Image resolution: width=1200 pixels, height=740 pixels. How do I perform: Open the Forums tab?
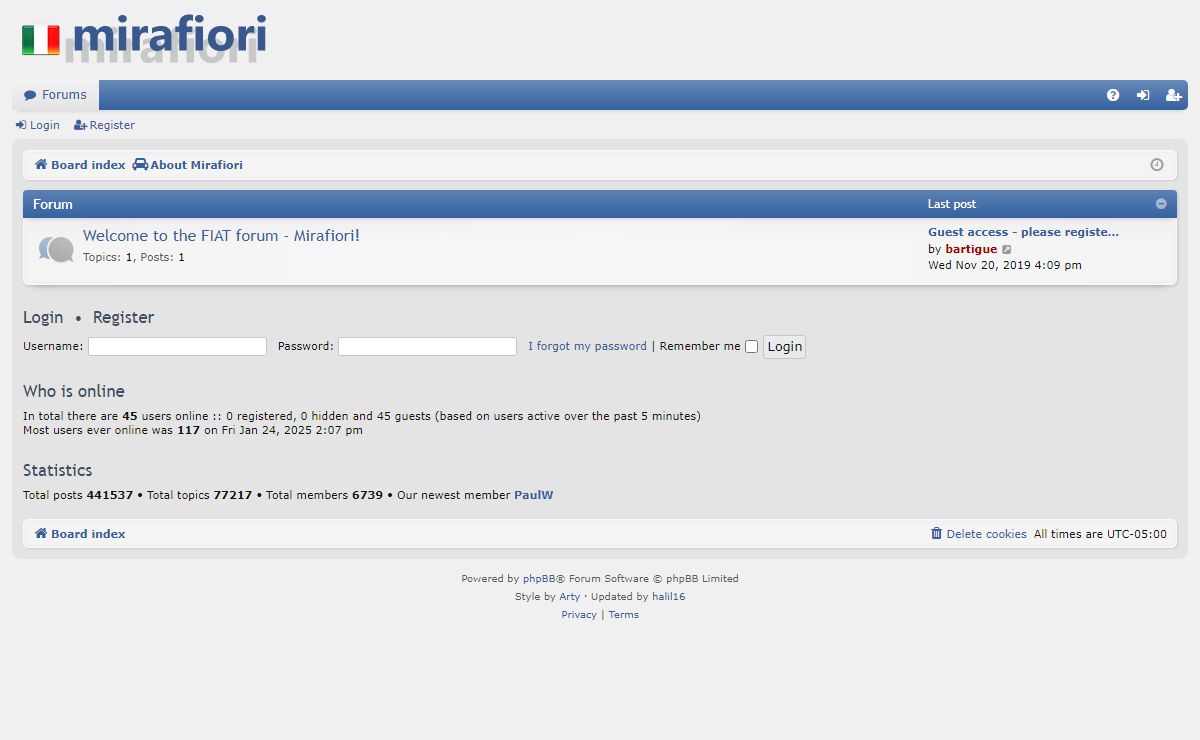coord(56,95)
